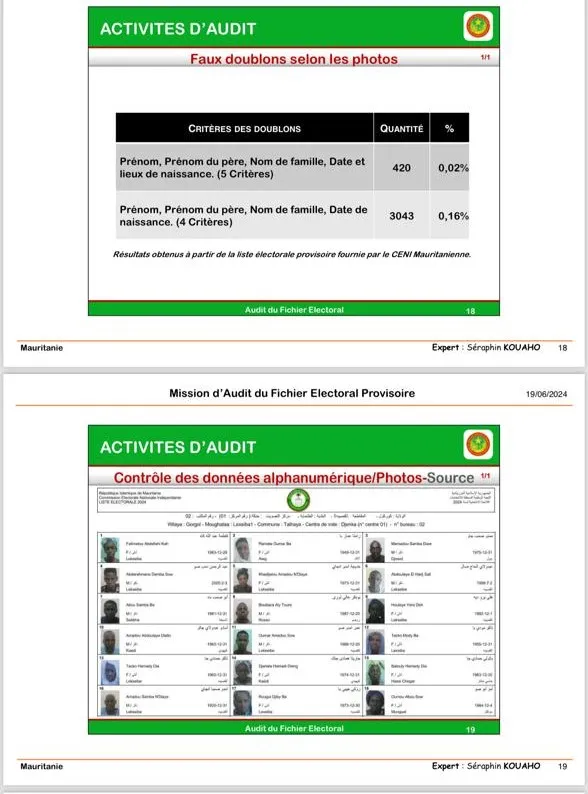Viewport: 588px width, 794px height.
Task: Click 'Audit du Fichier Electoral' footer on slide 18
Action: 294,310
